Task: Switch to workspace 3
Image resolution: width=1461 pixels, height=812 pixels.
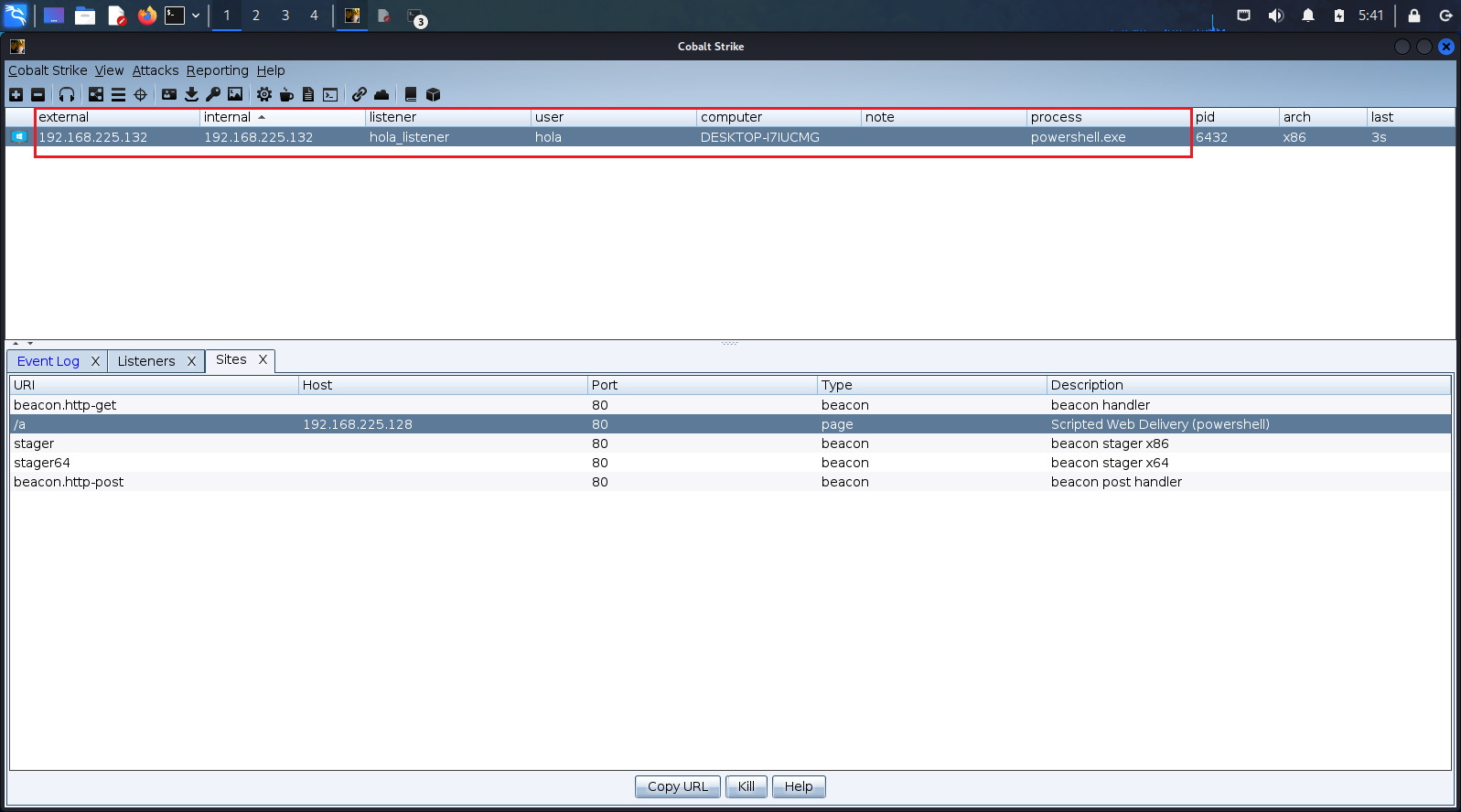Action: (285, 16)
